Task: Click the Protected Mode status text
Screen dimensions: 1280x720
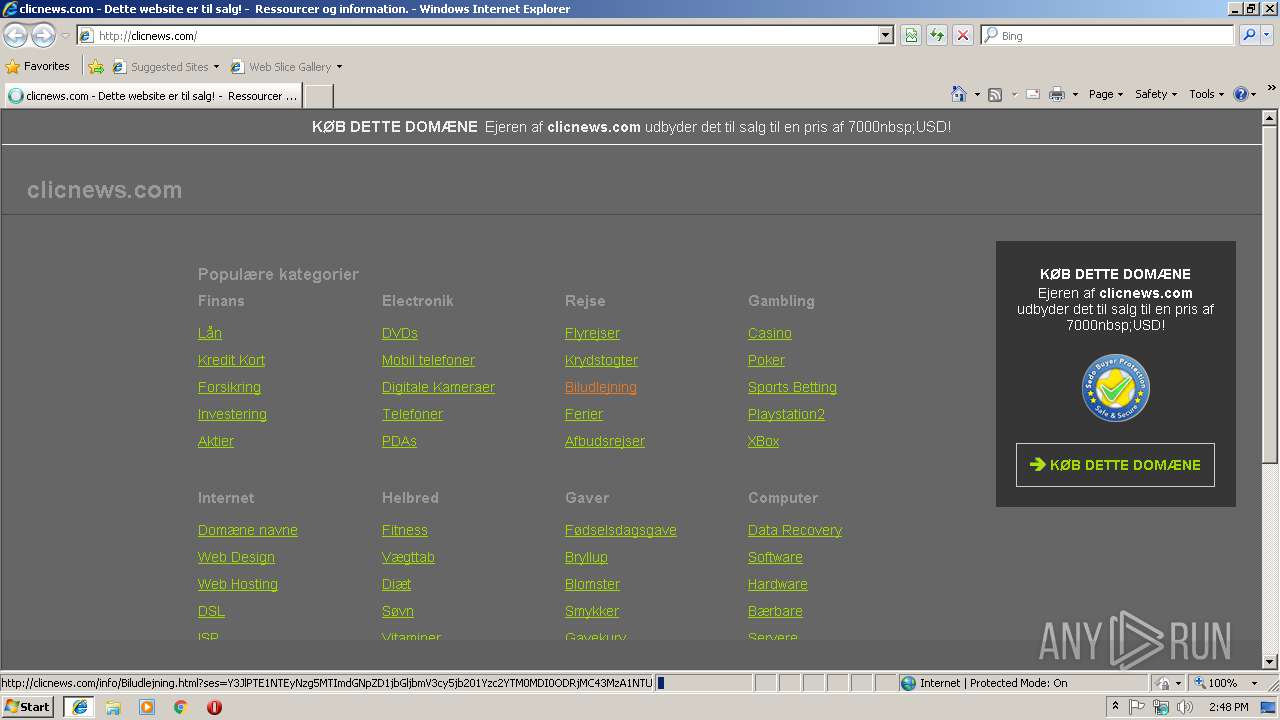Action: coord(994,683)
